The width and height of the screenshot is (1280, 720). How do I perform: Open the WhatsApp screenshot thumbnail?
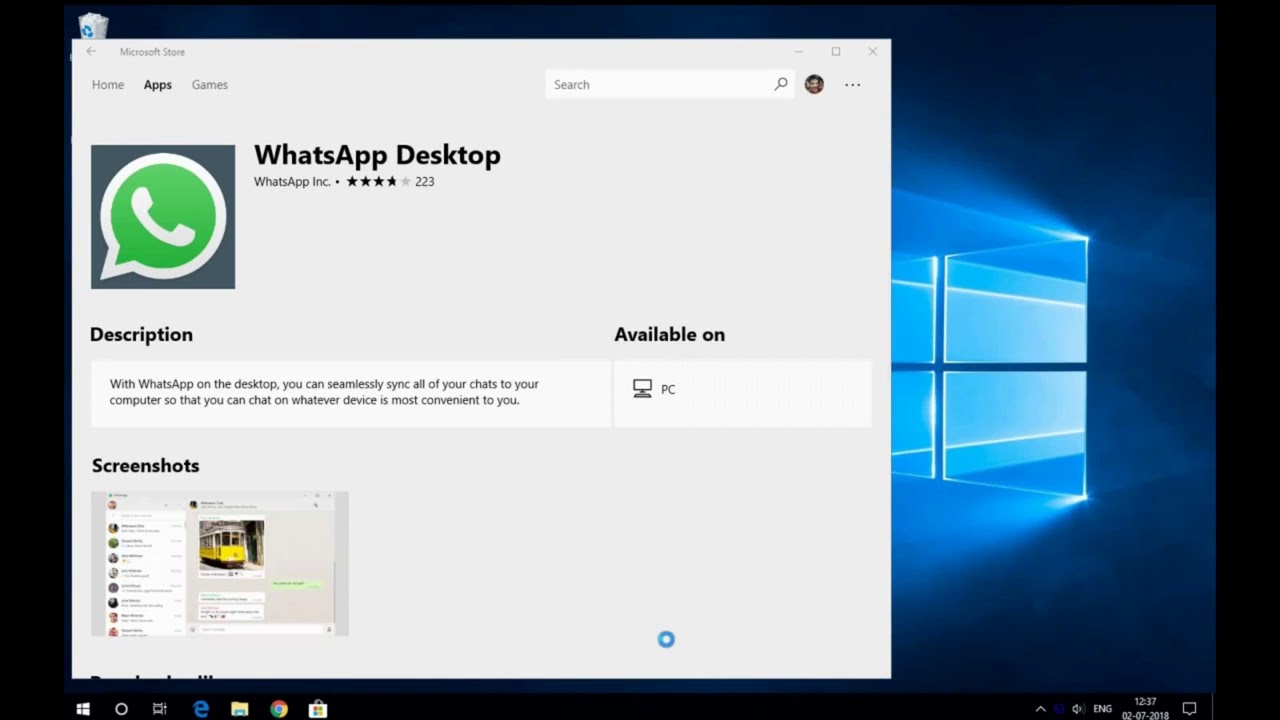coord(220,564)
